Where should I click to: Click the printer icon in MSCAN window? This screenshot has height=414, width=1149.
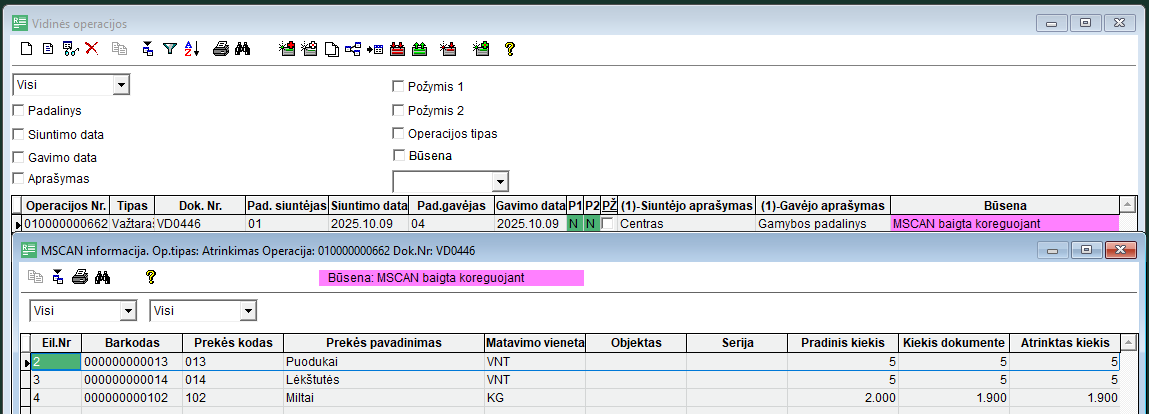coord(80,277)
